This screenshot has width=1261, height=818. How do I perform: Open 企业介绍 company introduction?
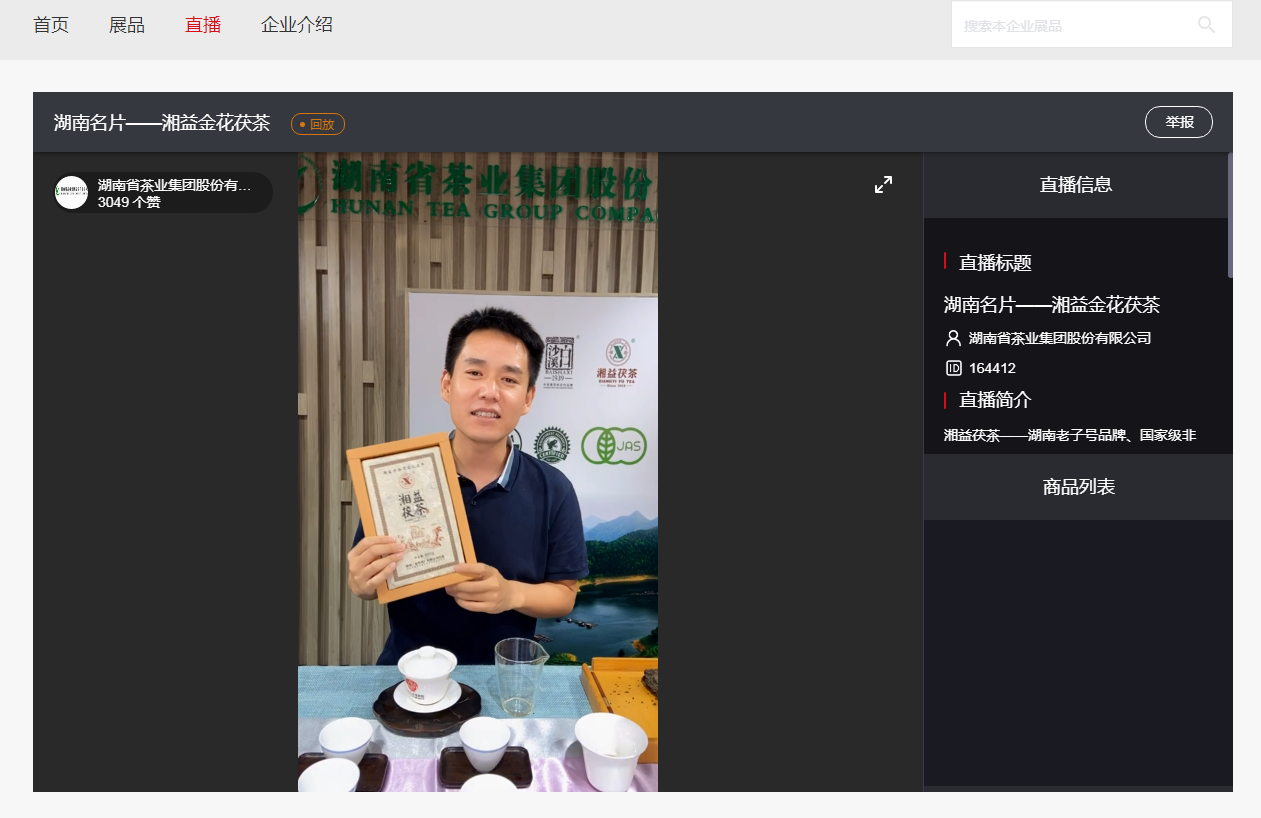[x=297, y=25]
